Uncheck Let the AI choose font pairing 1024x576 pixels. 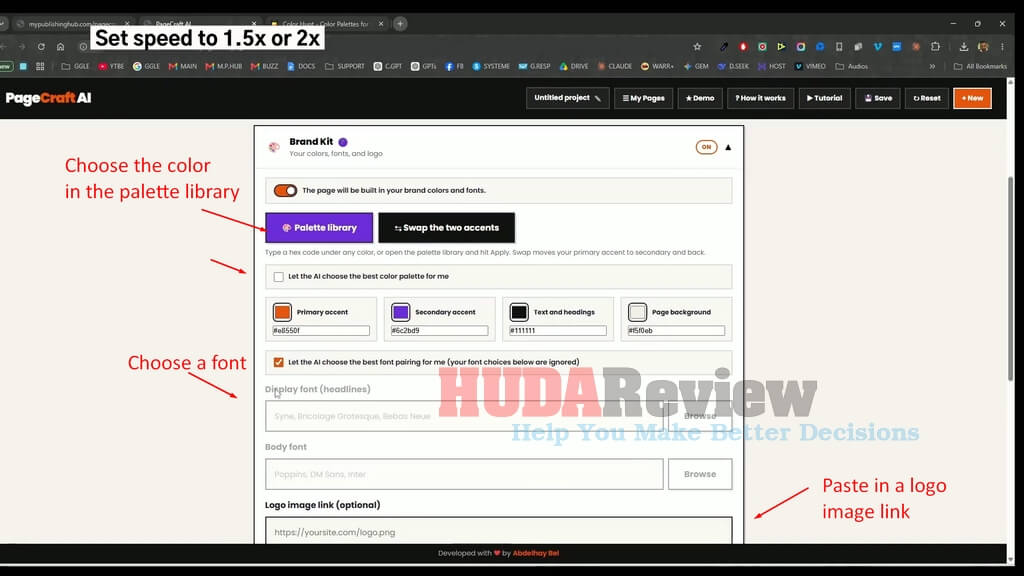[x=279, y=362]
